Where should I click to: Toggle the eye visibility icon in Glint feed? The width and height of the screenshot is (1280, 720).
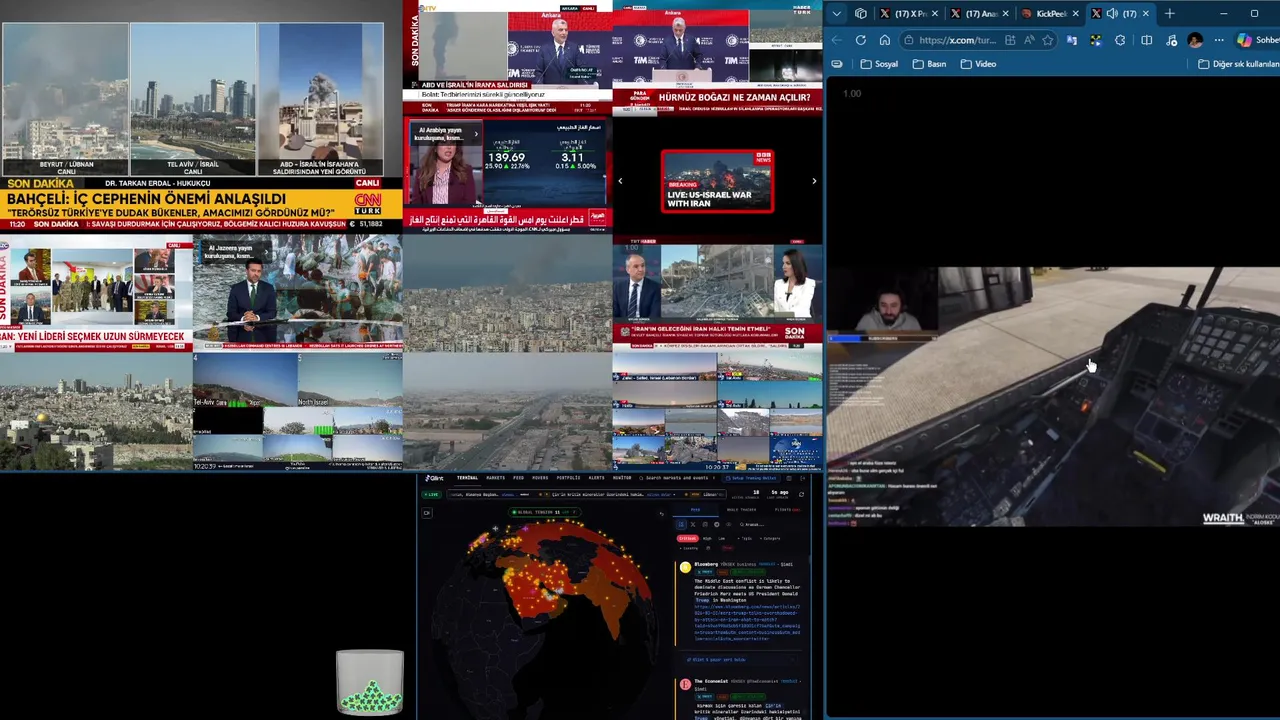pos(728,524)
